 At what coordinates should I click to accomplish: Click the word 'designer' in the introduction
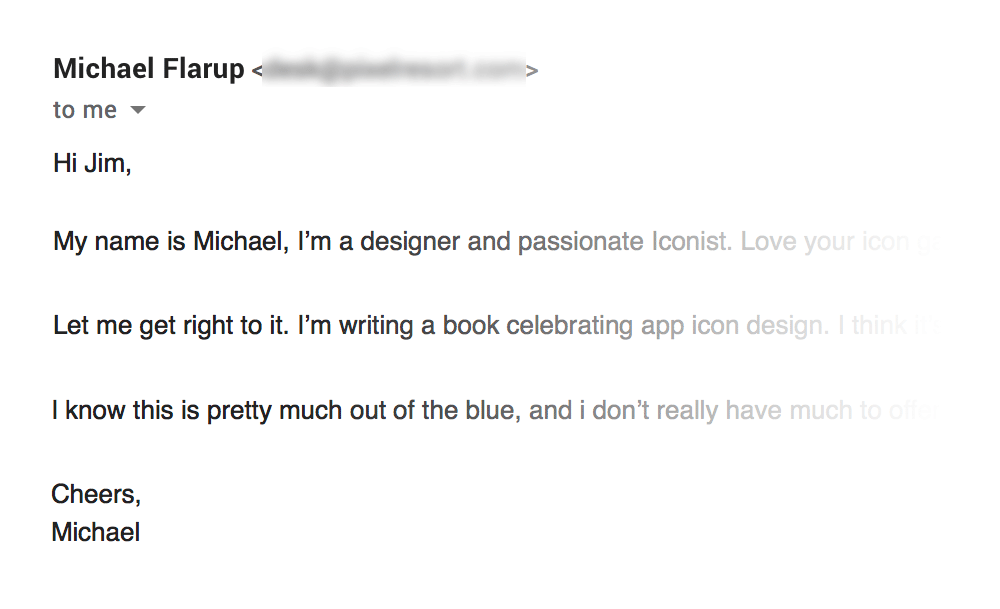point(410,241)
